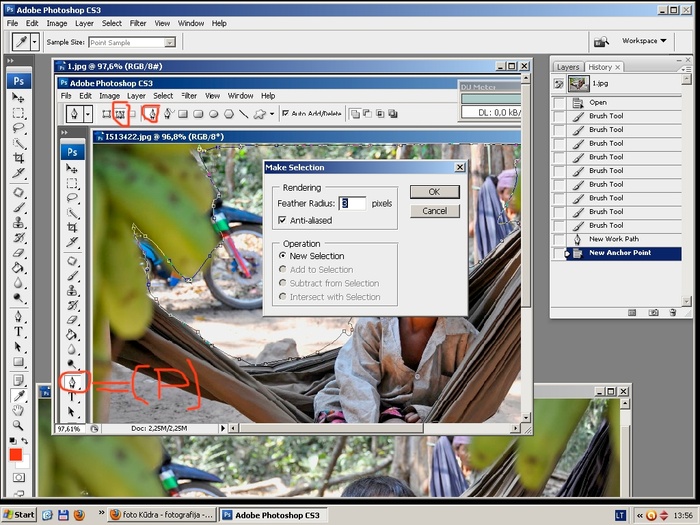This screenshot has height=525, width=700.
Task: Select the Open state in the History panel
Action: point(598,102)
